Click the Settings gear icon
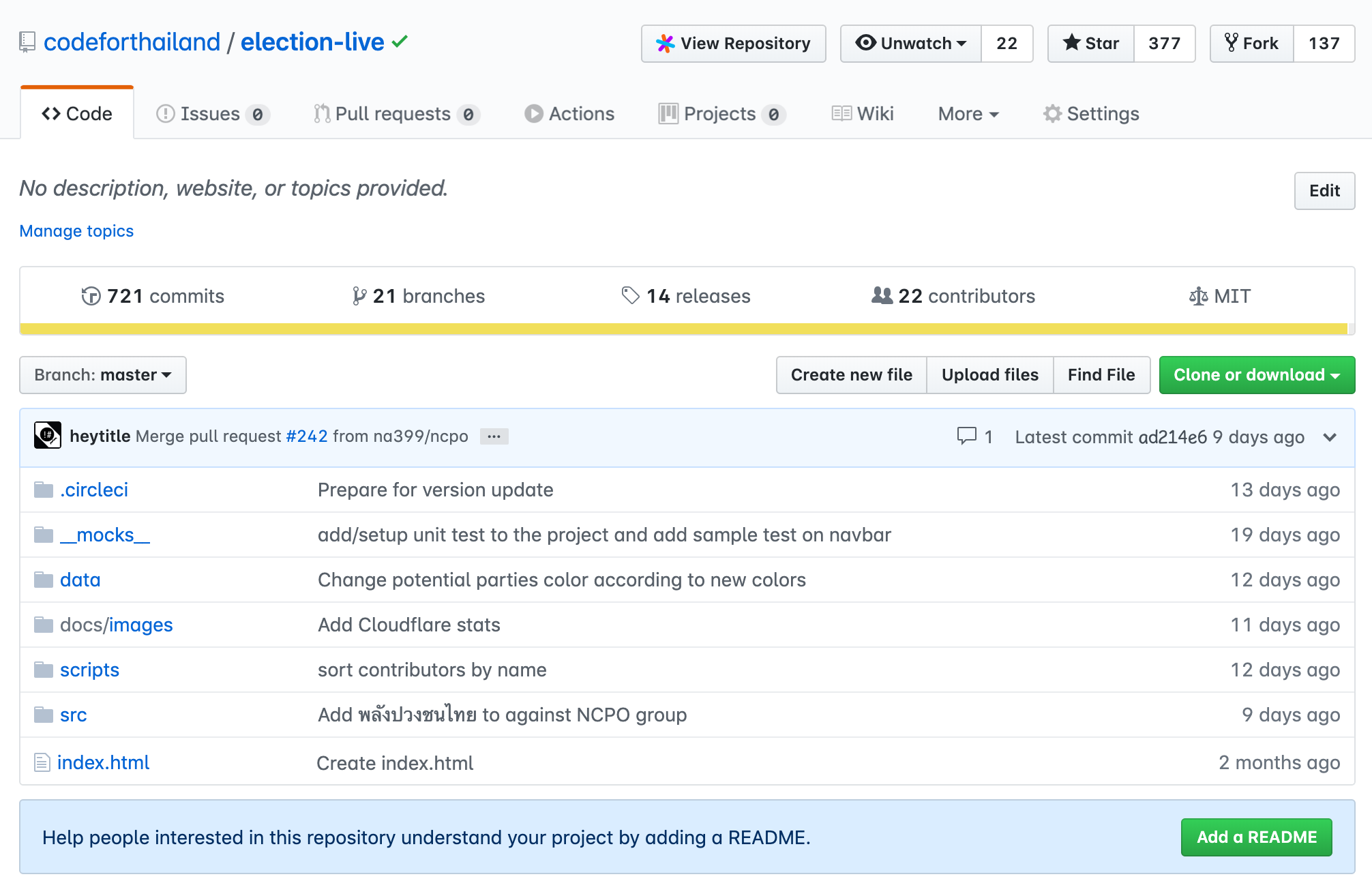This screenshot has width=1372, height=896. coord(1052,114)
